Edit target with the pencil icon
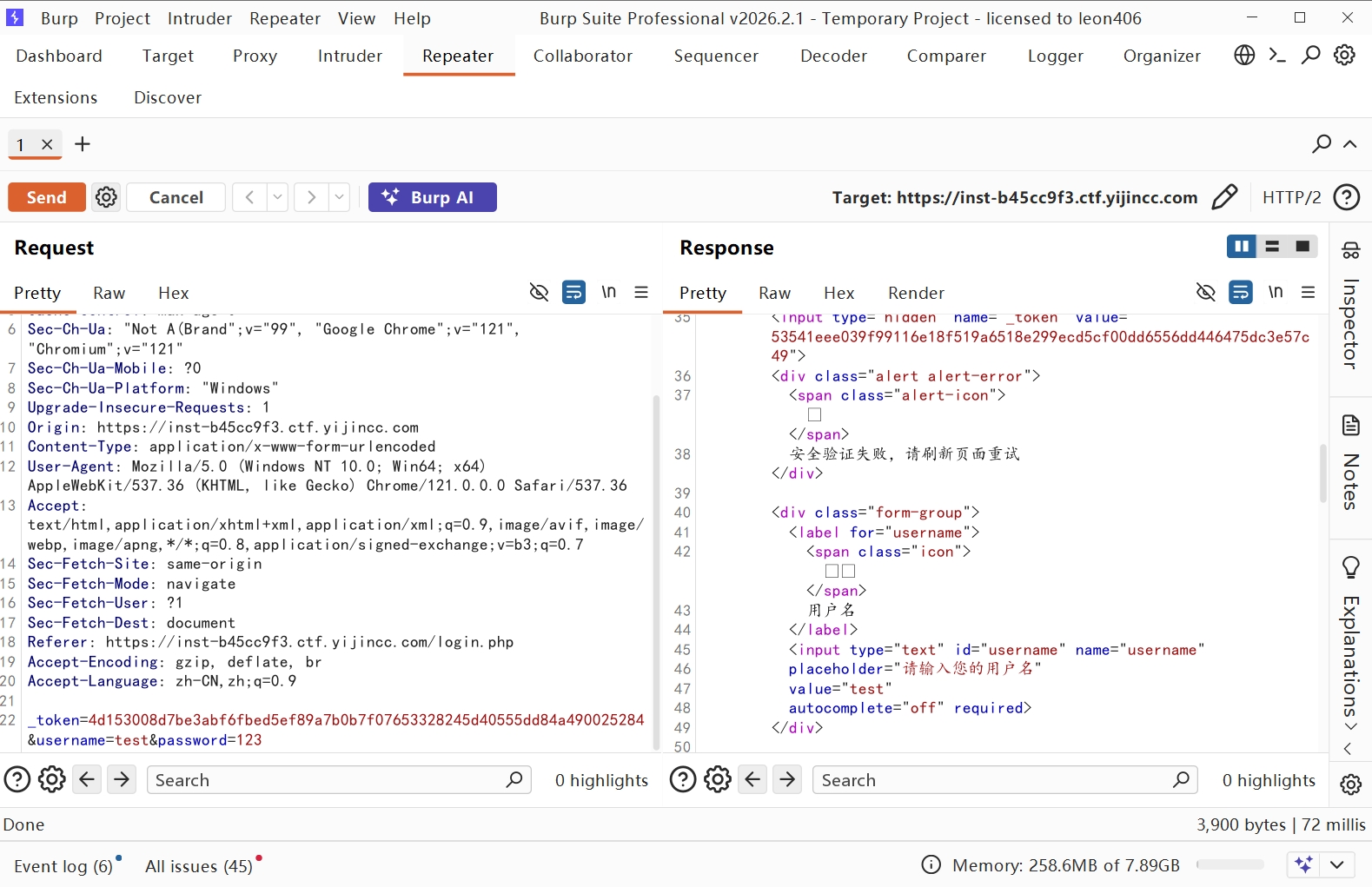This screenshot has height=887, width=1372. [1223, 197]
